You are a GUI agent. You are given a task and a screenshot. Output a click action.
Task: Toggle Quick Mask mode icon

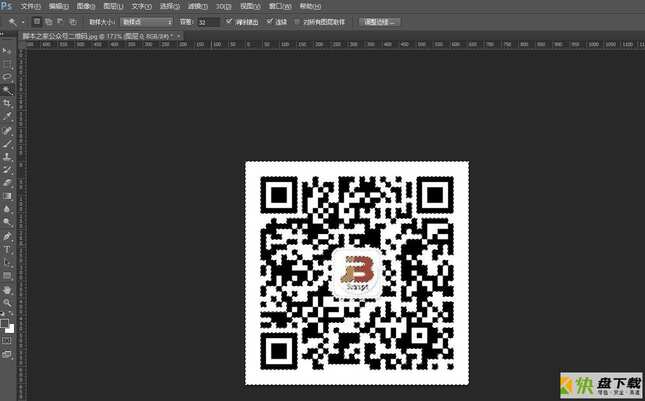coord(7,340)
